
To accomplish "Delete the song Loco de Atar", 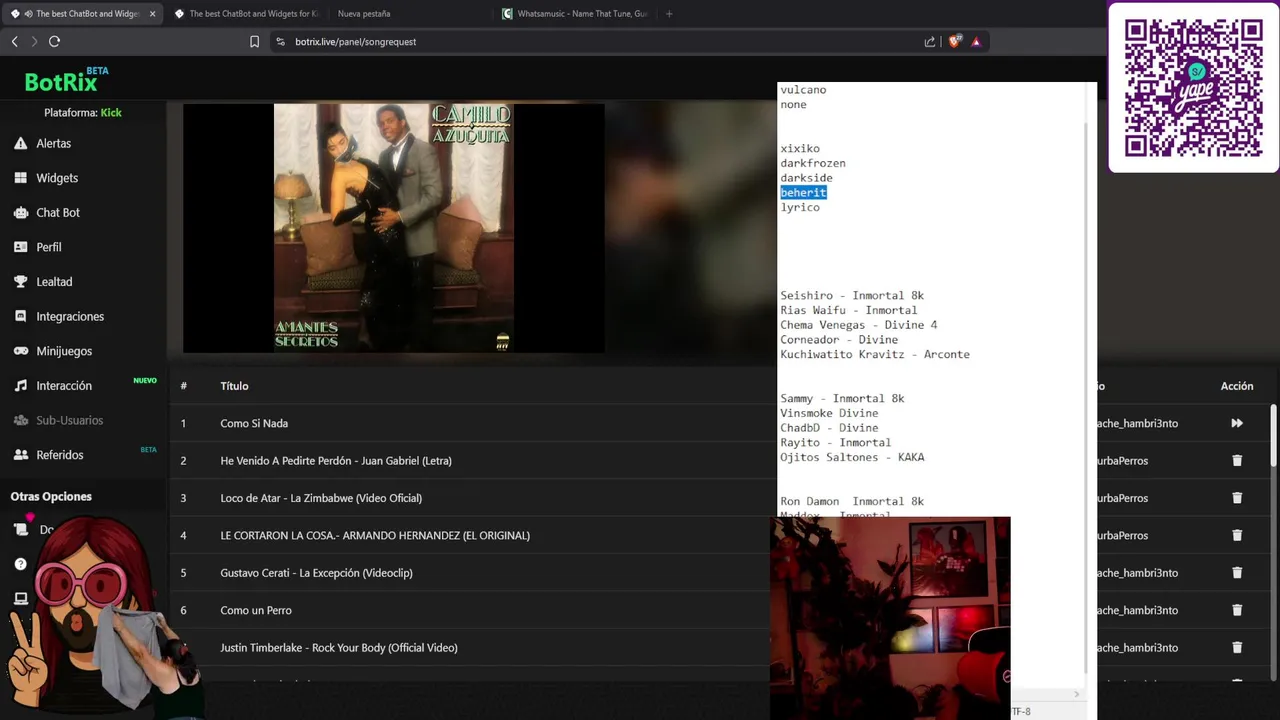I will click(x=1237, y=498).
